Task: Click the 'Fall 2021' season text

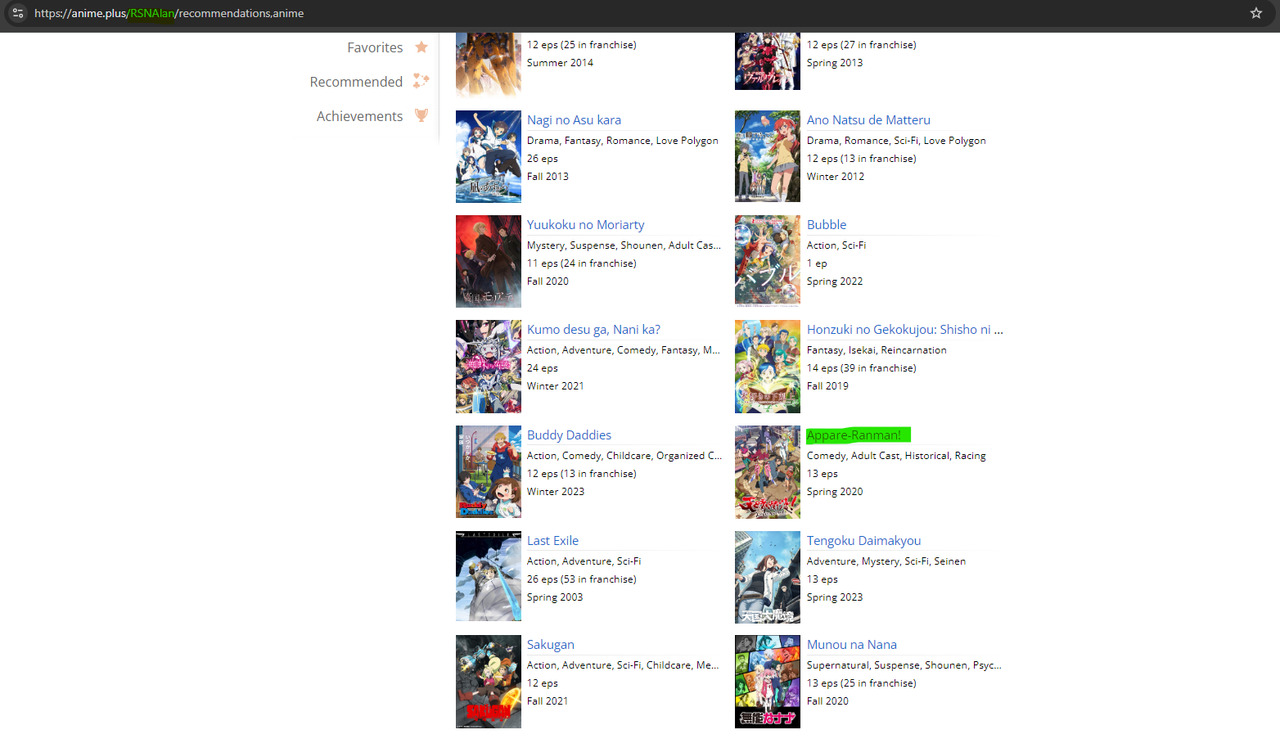Action: click(x=548, y=702)
